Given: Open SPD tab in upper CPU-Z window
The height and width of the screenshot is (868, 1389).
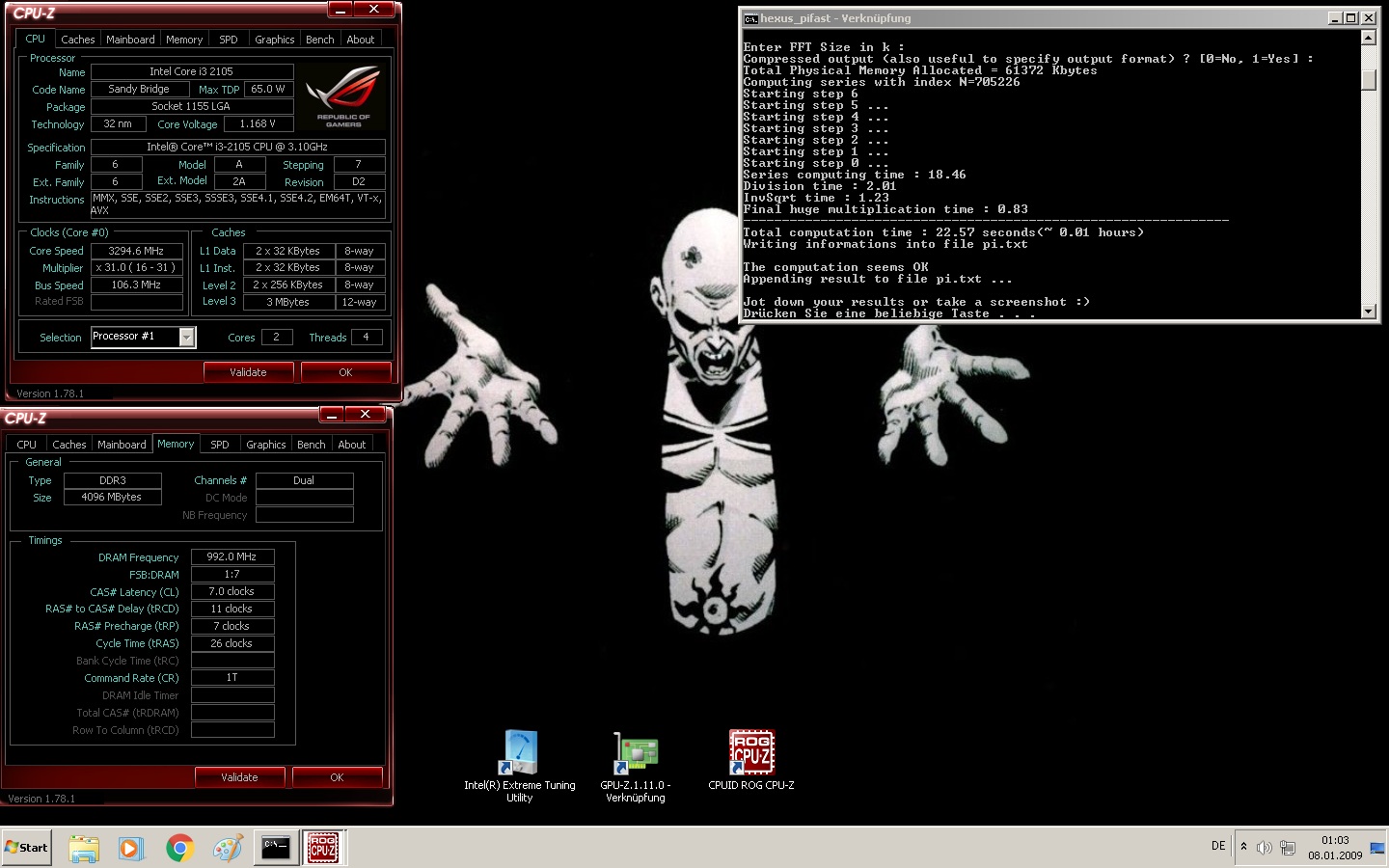Looking at the screenshot, I should 229,40.
